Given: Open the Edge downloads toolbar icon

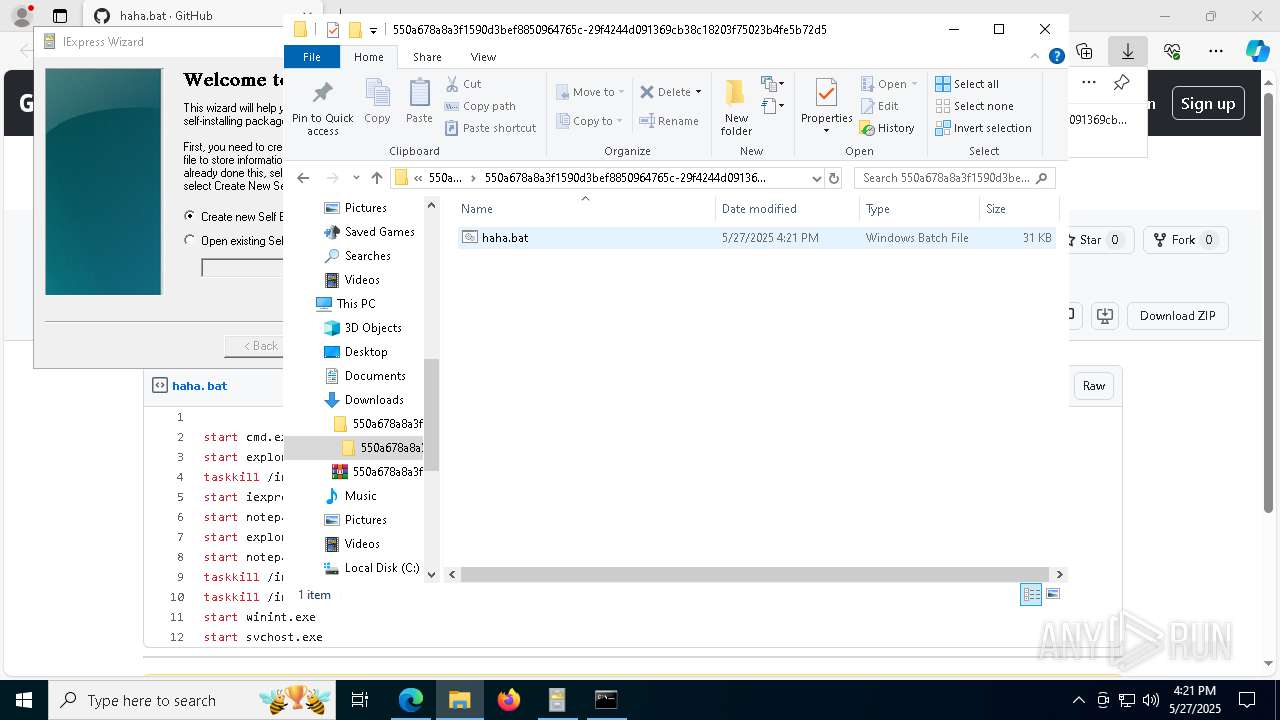Looking at the screenshot, I should coord(1128,51).
